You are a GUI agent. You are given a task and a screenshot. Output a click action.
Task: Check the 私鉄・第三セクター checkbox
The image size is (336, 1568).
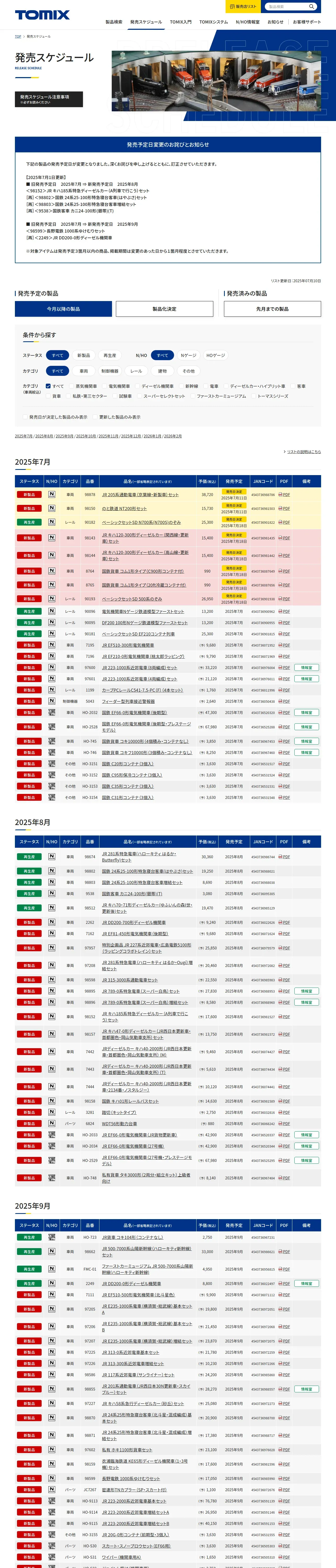pyautogui.click(x=68, y=396)
